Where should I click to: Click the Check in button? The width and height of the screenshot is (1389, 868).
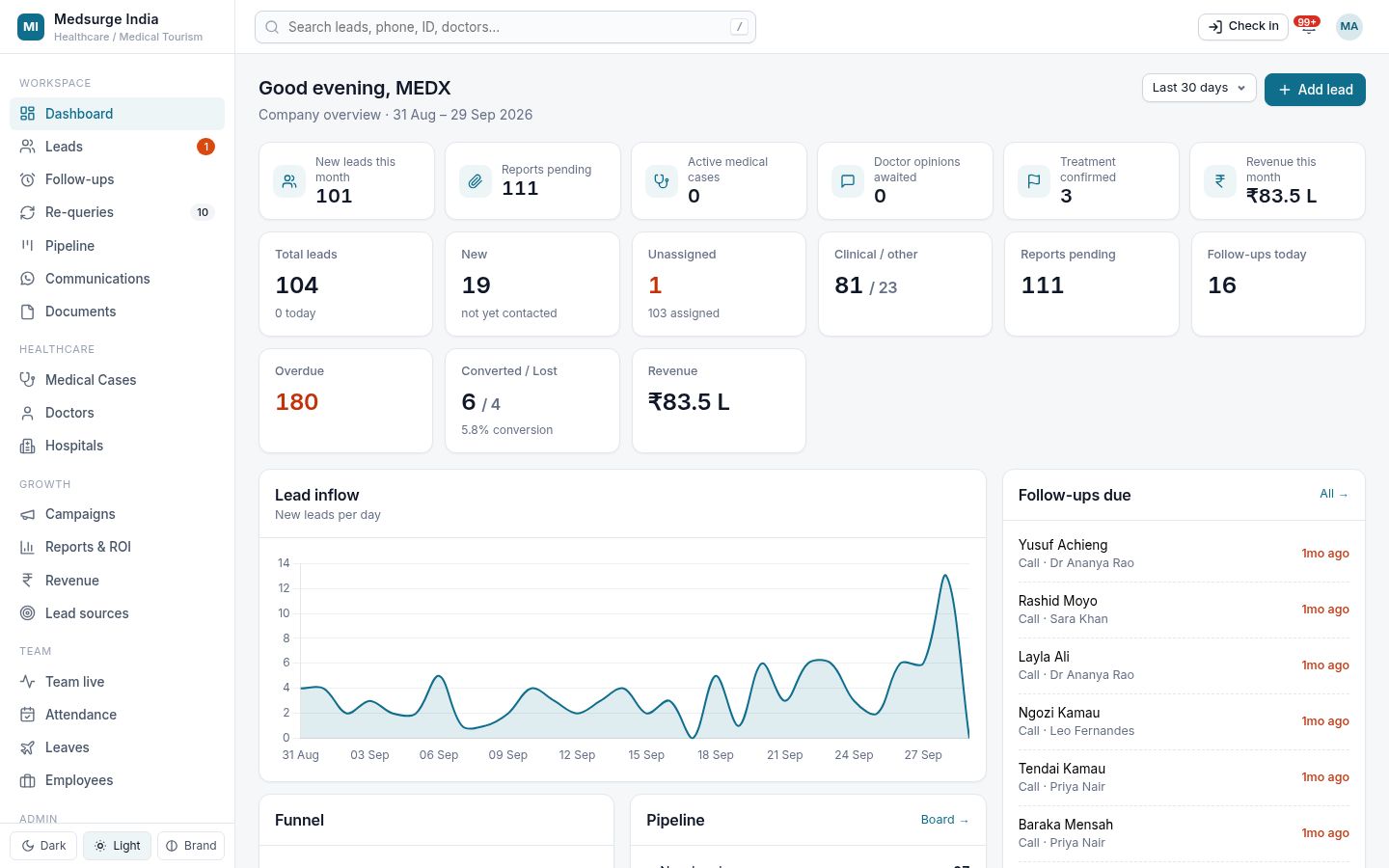(x=1243, y=27)
